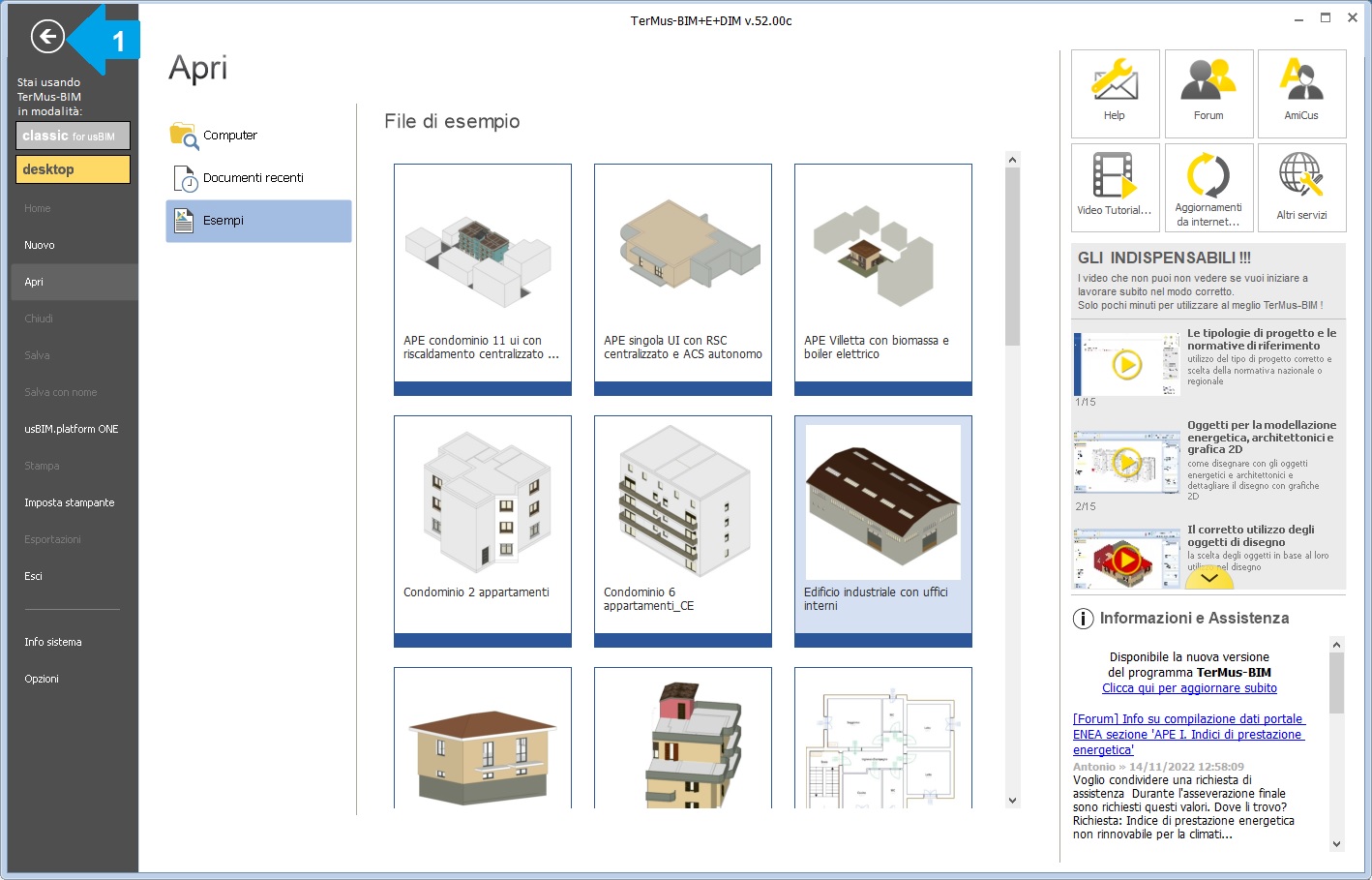
Task: Select Nuovo in the left menu
Action: tap(40, 245)
